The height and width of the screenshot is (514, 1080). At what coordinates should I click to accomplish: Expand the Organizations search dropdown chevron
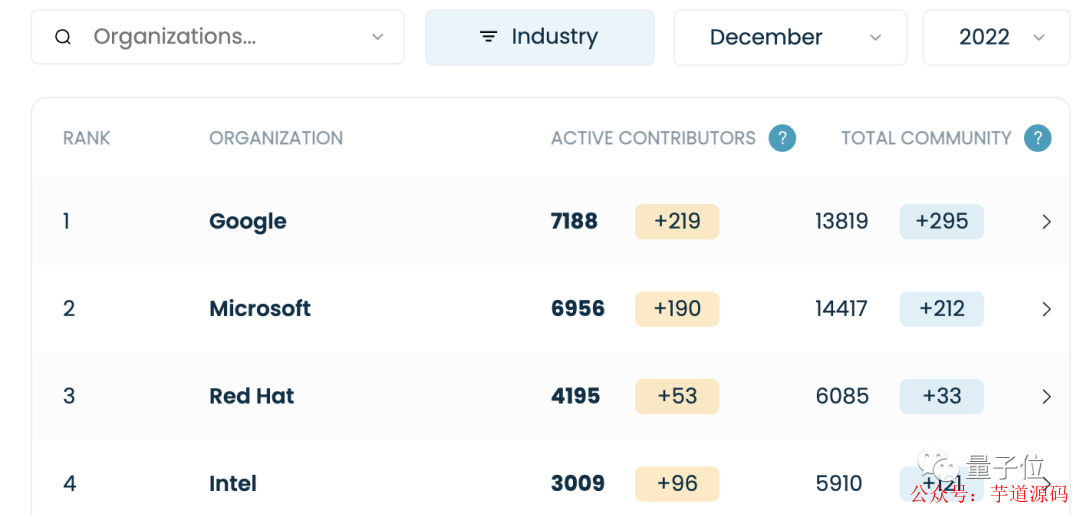click(x=377, y=37)
